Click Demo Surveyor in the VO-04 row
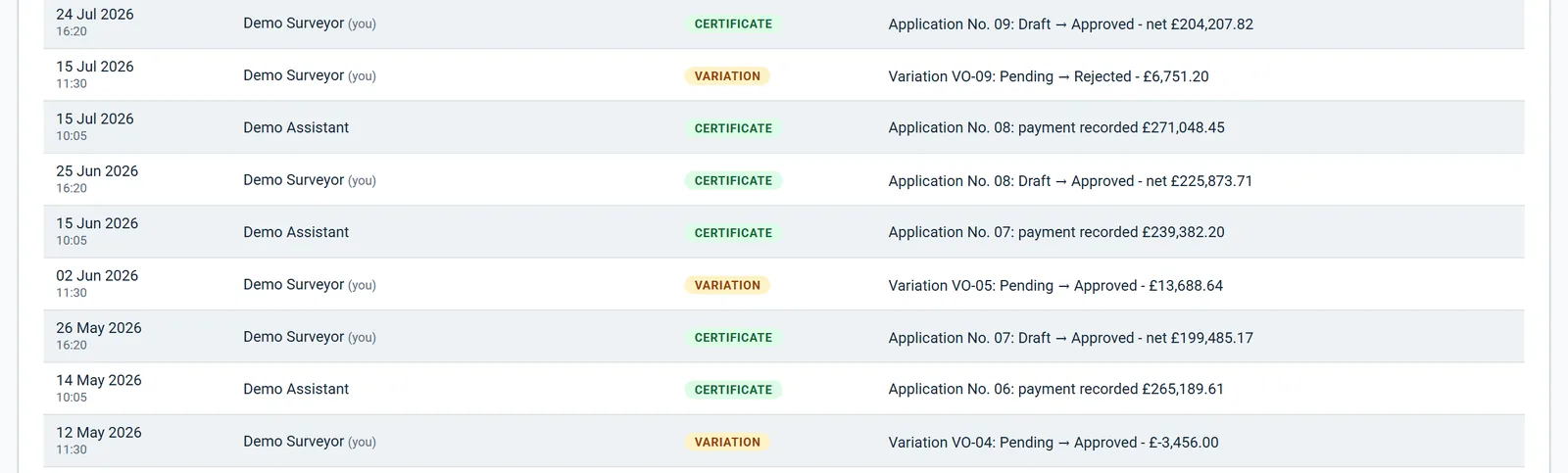This screenshot has height=473, width=1568. [310, 442]
